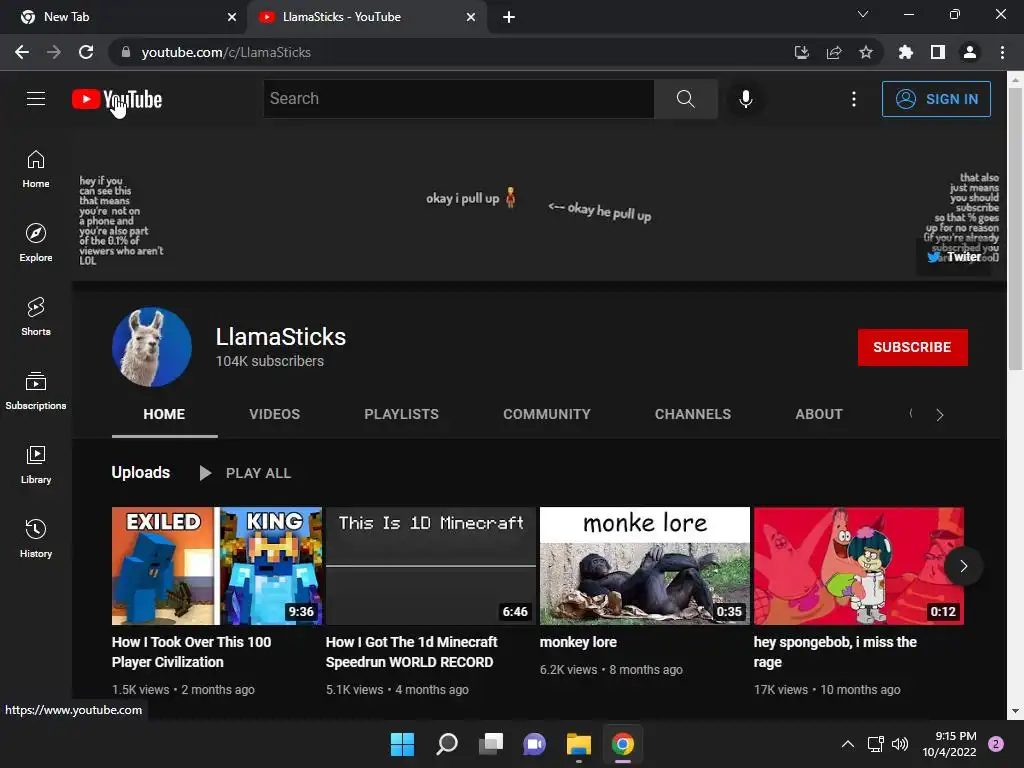
Task: Toggle the Chrome side panel icon
Action: click(x=938, y=52)
